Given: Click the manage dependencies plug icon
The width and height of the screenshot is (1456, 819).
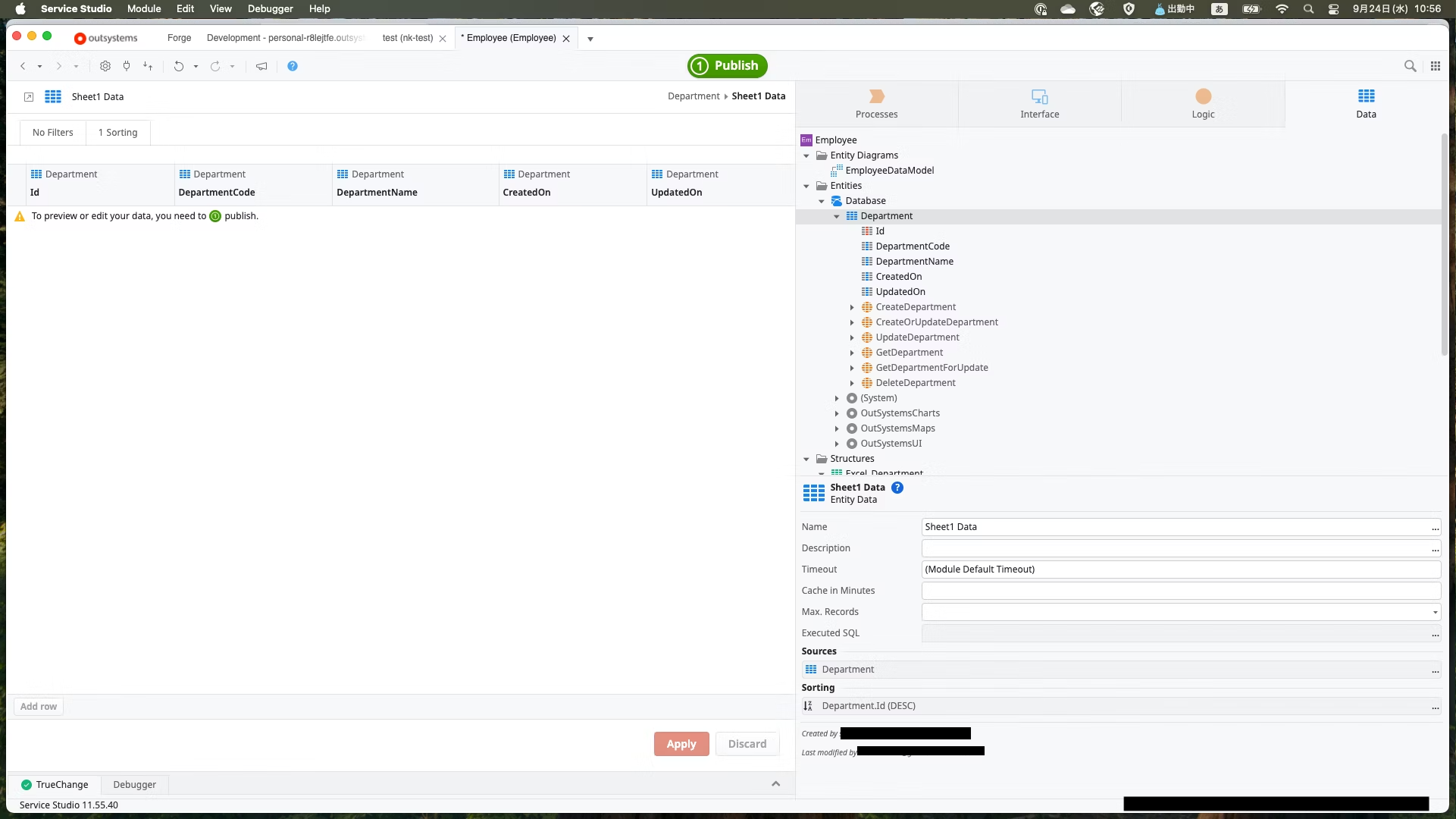Looking at the screenshot, I should [x=127, y=66].
